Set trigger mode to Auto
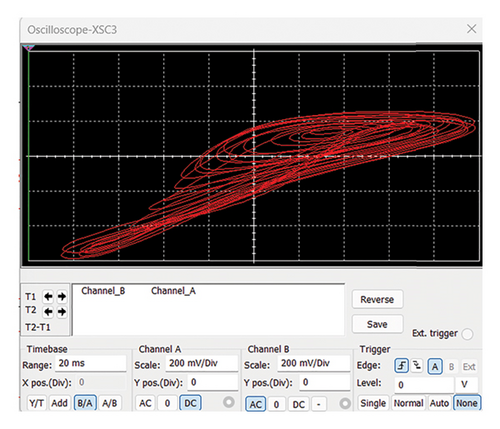The width and height of the screenshot is (500, 429). [x=439, y=403]
